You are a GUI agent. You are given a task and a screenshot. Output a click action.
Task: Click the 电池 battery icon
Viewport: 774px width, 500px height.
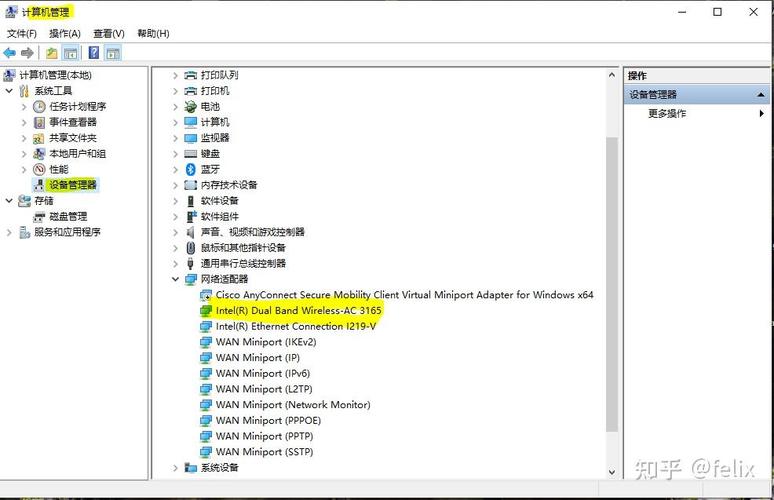[x=191, y=107]
